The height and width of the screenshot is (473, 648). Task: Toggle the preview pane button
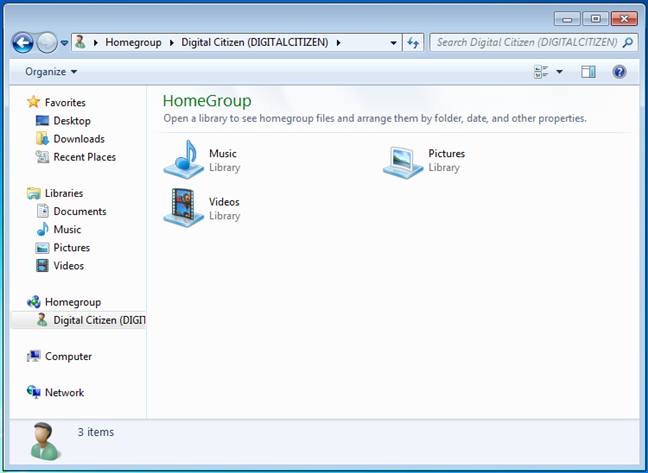tap(588, 72)
